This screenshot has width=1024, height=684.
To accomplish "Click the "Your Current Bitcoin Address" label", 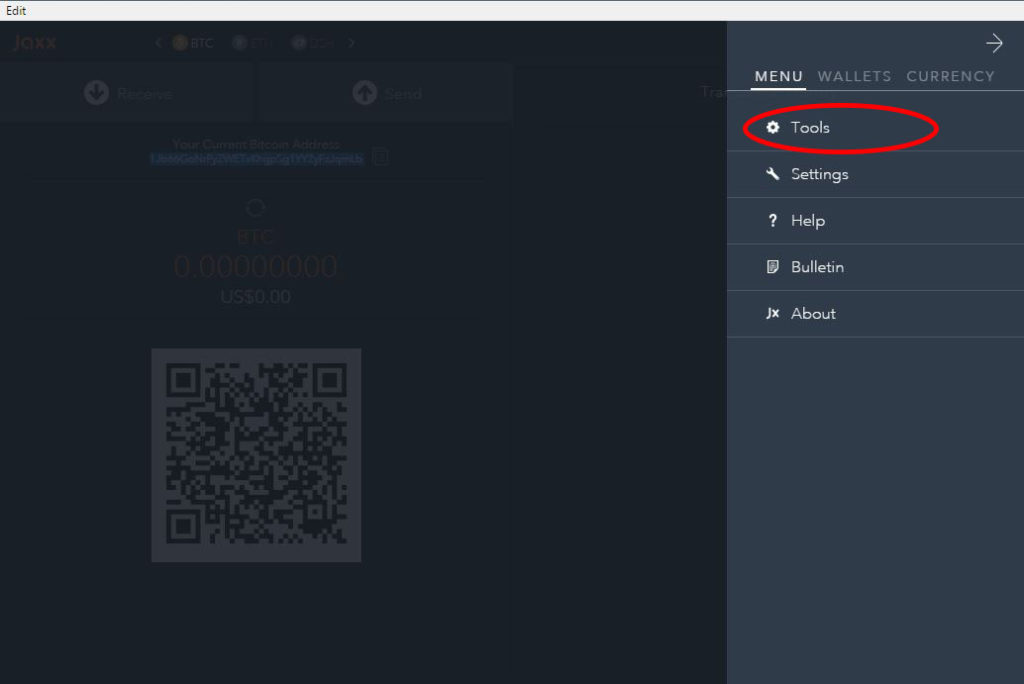I will [256, 144].
